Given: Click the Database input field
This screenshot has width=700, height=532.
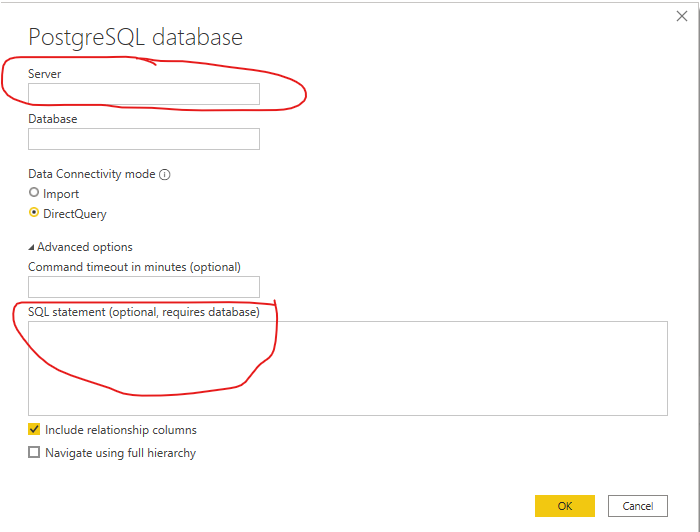Looking at the screenshot, I should tap(144, 139).
